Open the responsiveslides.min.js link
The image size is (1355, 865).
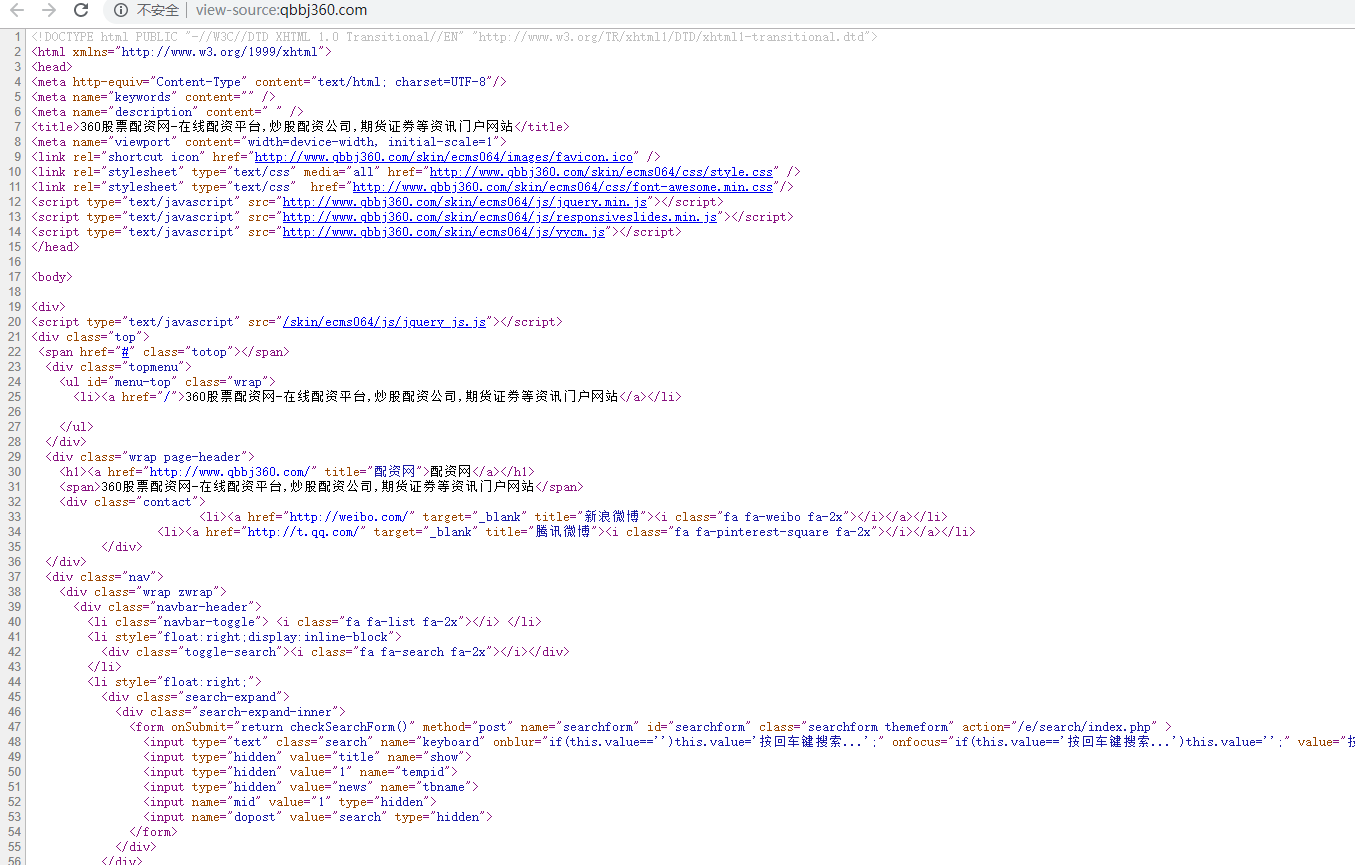(500, 217)
